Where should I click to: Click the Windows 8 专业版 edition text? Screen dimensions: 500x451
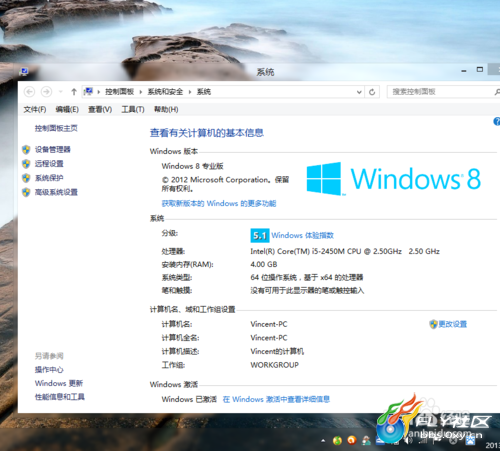click(x=192, y=166)
